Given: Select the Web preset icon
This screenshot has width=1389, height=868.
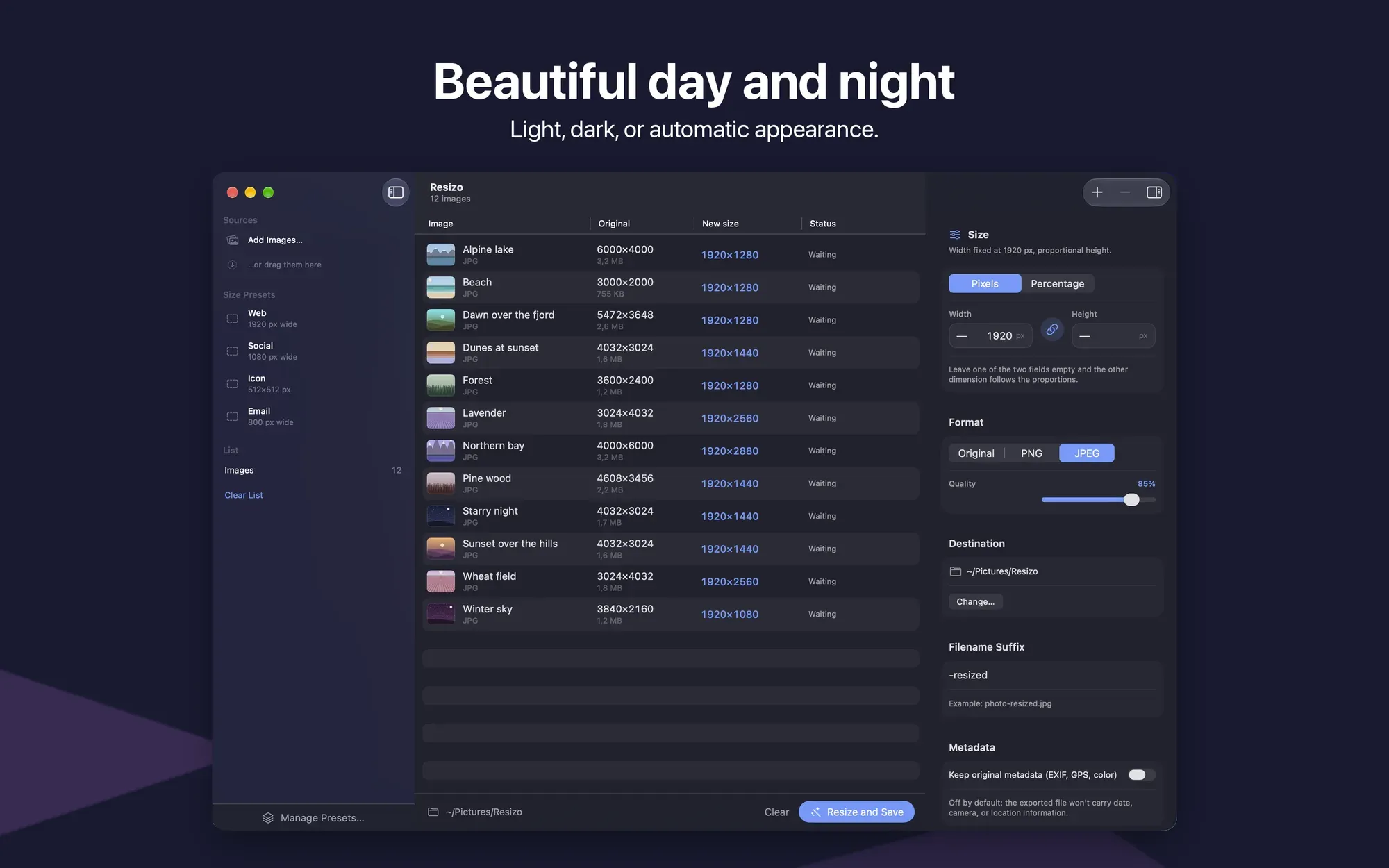Looking at the screenshot, I should click(233, 319).
